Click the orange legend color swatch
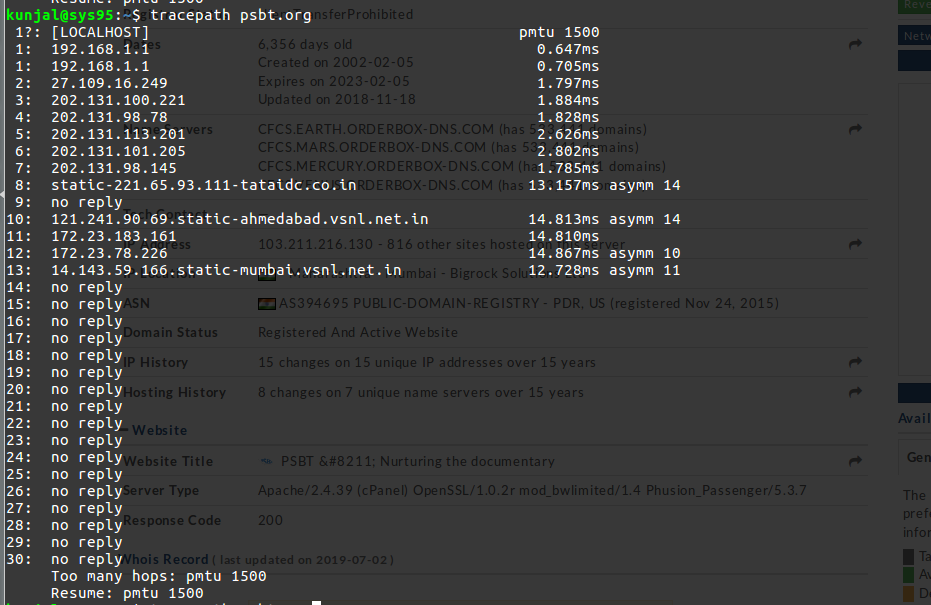 point(908,593)
